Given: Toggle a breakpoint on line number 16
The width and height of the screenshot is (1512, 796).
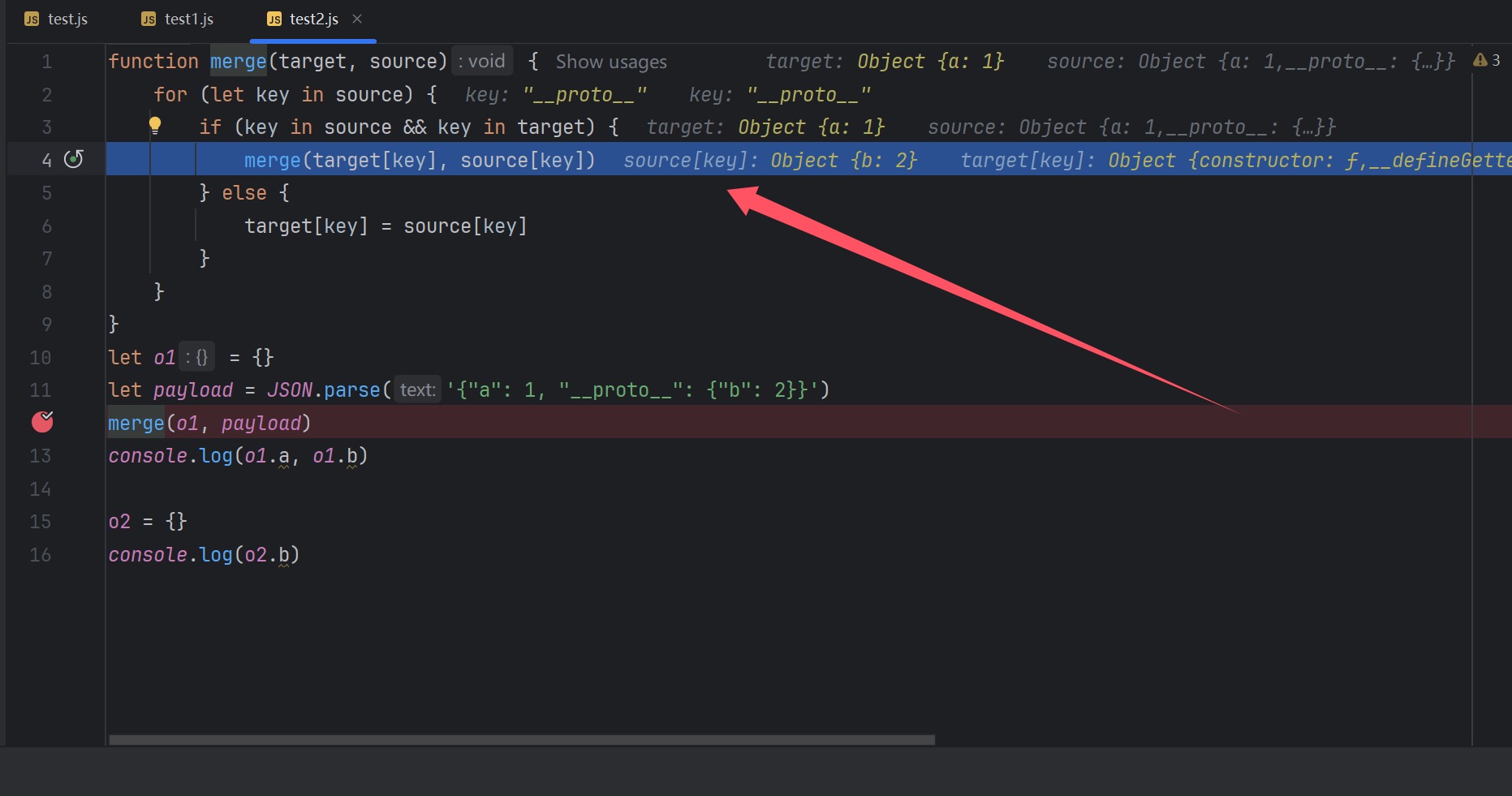Looking at the screenshot, I should [41, 555].
